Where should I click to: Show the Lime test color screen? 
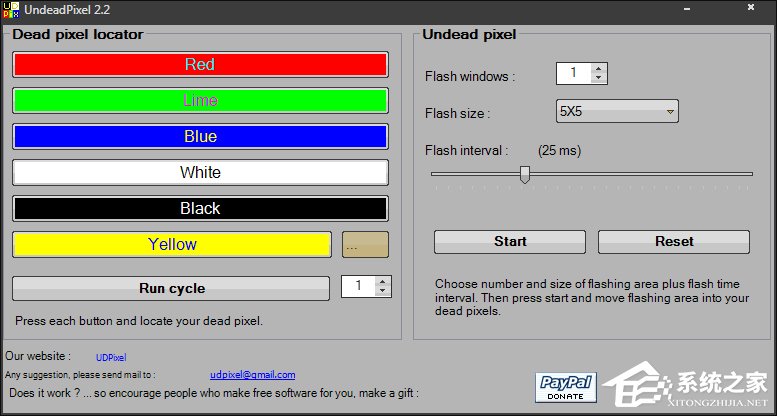pyautogui.click(x=200, y=101)
